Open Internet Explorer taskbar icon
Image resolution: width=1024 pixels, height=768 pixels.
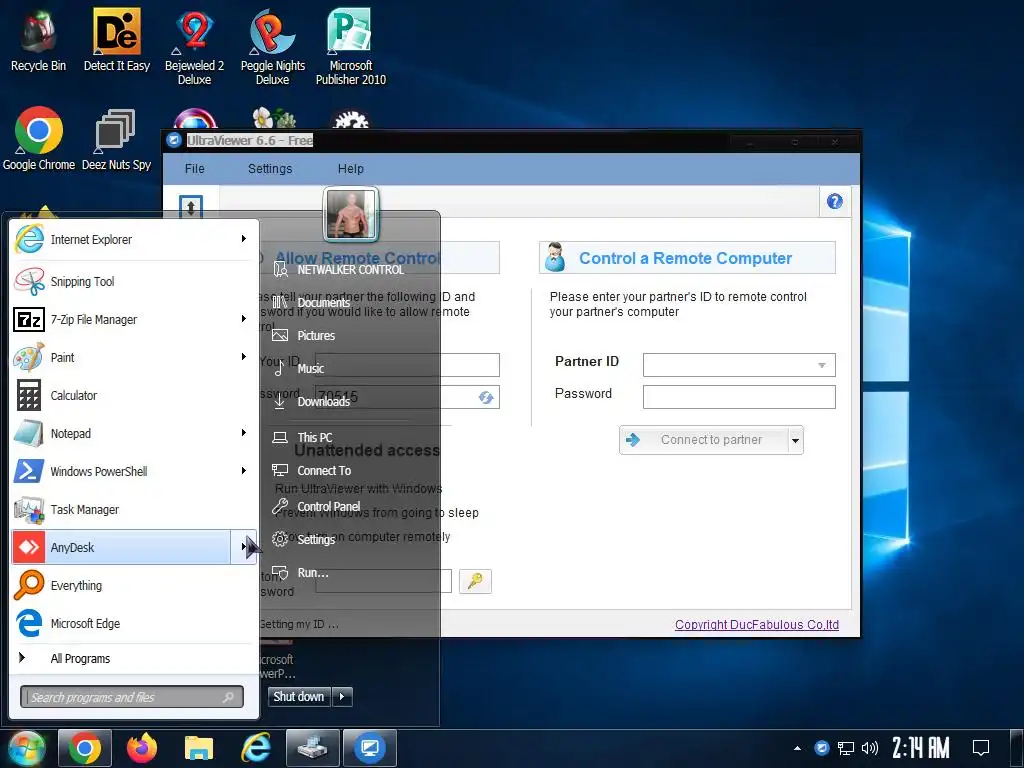point(255,748)
